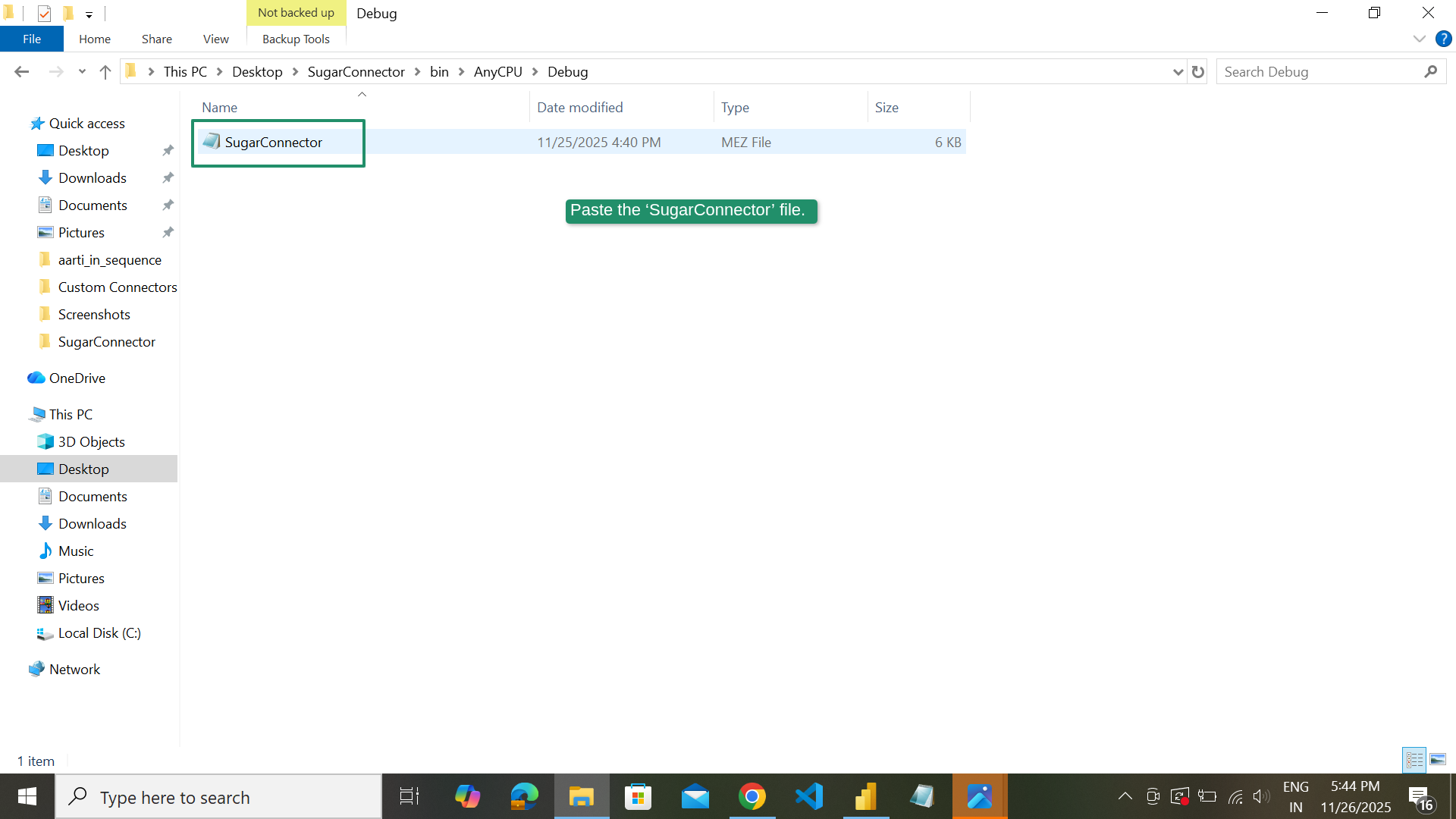Launch Visual Studio Code from the taskbar
This screenshot has width=1456, height=819.
808,796
